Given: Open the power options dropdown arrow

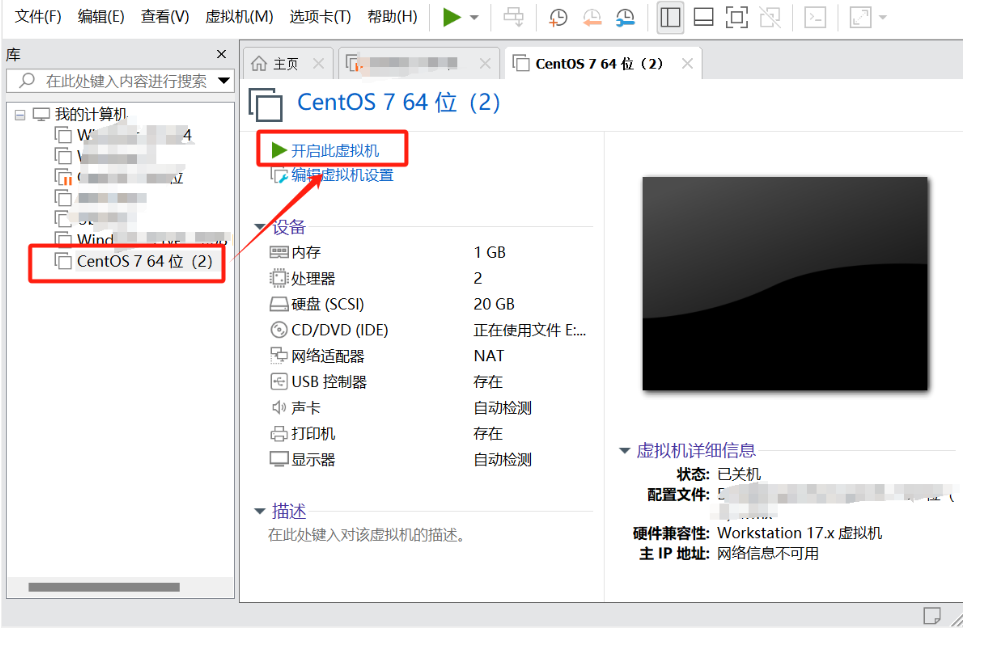Looking at the screenshot, I should [x=474, y=18].
